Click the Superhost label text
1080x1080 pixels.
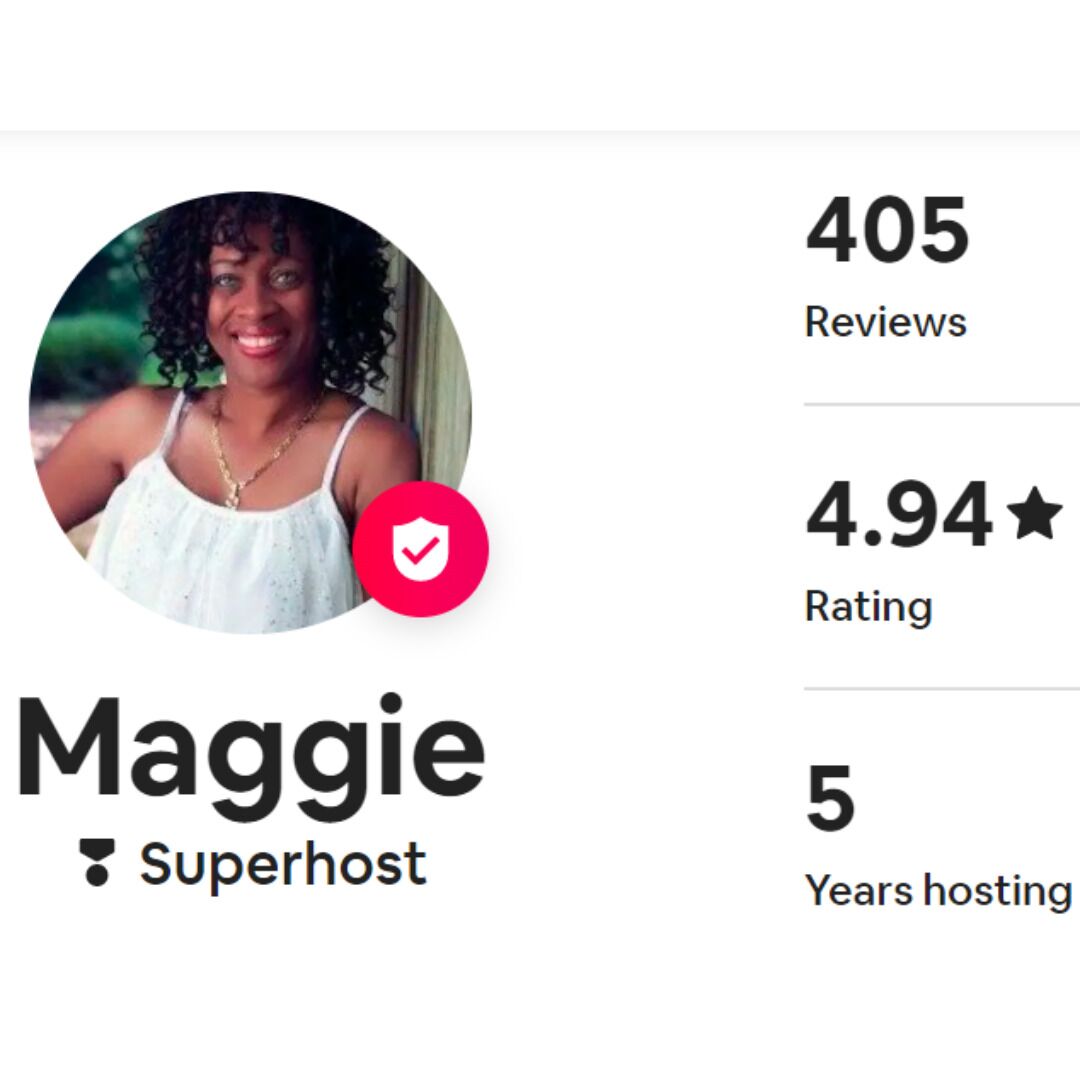(x=283, y=864)
